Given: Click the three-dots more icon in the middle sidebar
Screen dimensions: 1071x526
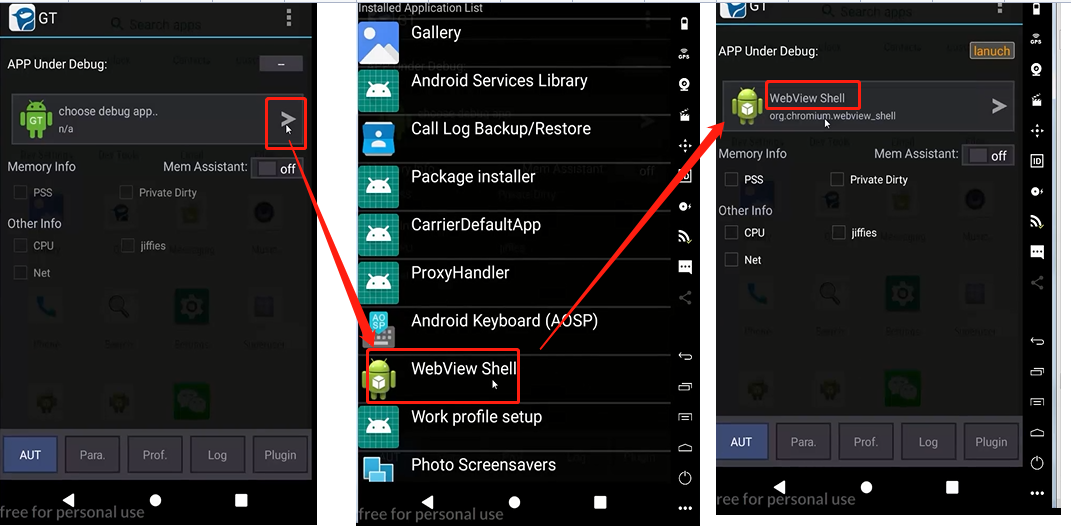Looking at the screenshot, I should pyautogui.click(x=685, y=508).
